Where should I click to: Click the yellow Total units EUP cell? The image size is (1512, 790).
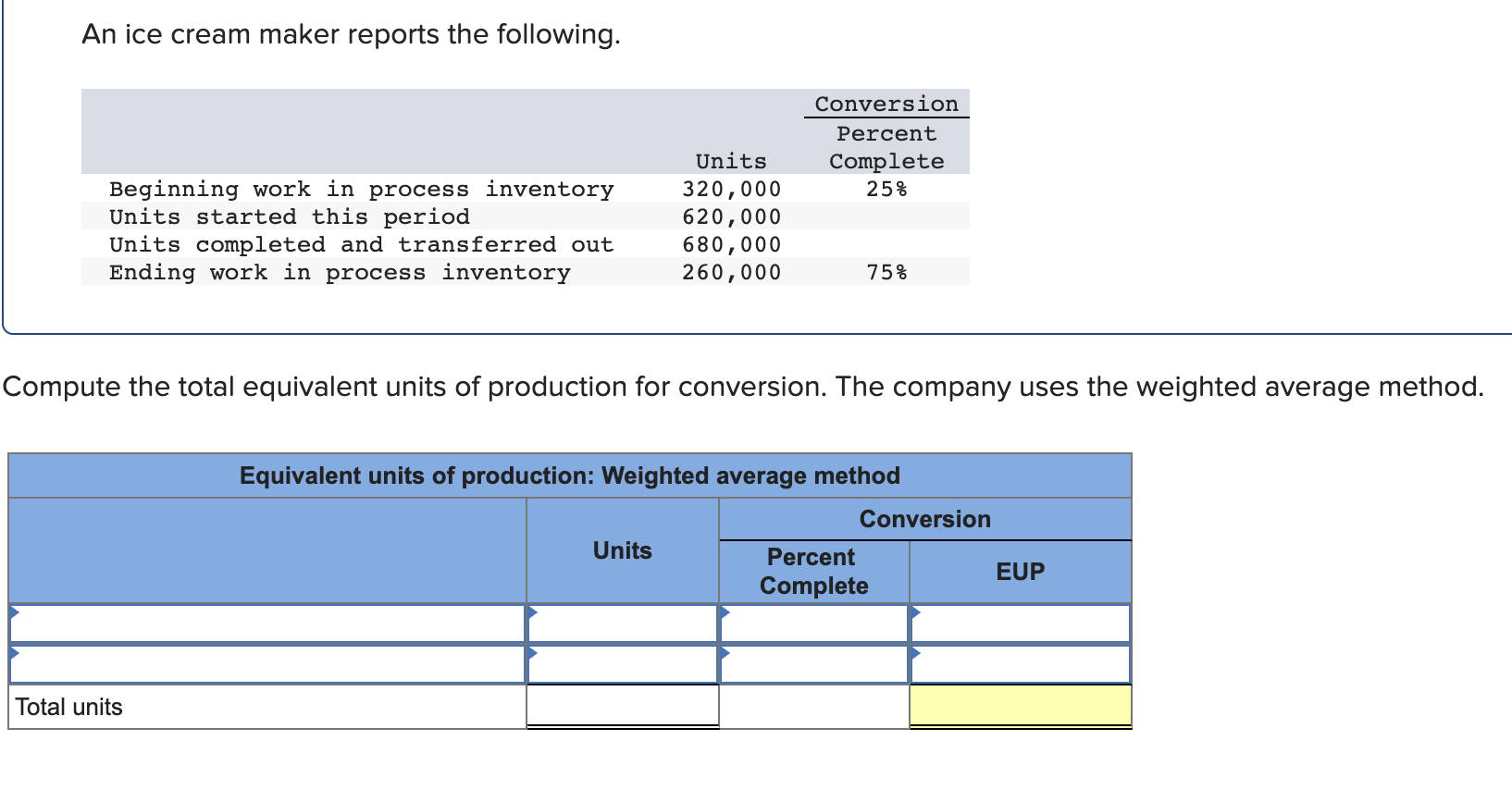pos(1021,707)
